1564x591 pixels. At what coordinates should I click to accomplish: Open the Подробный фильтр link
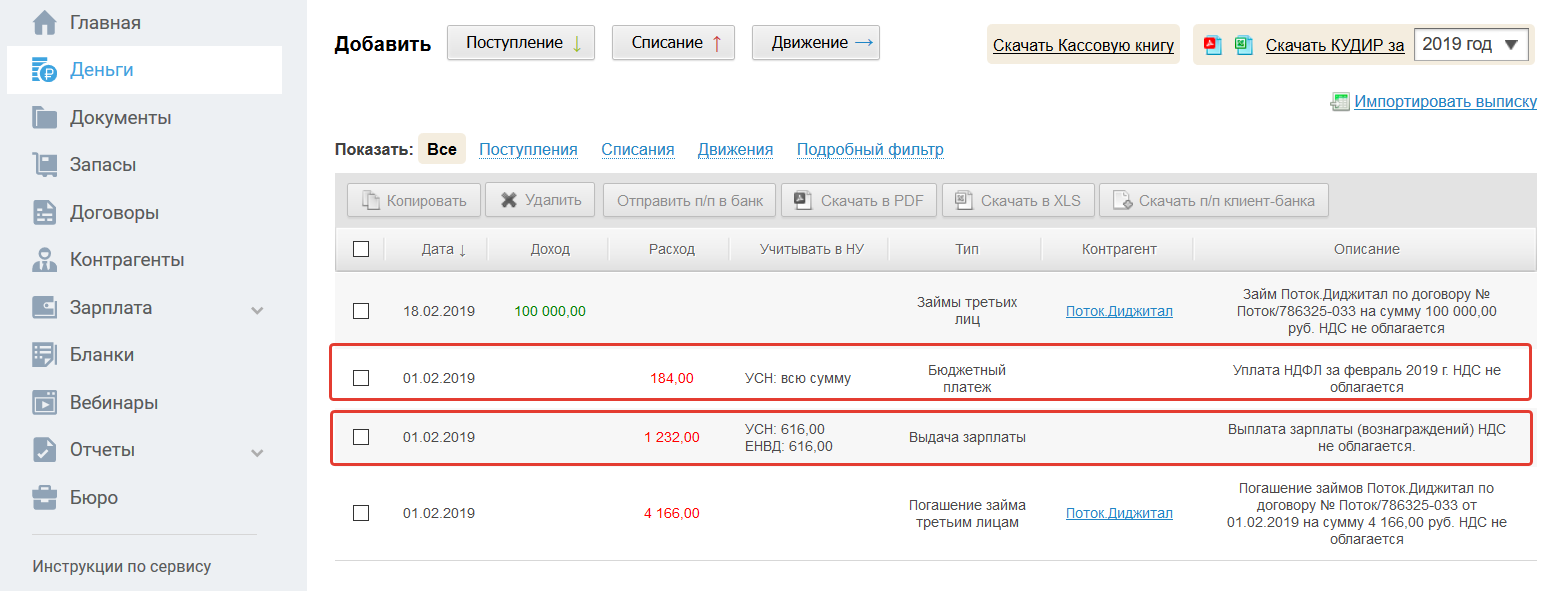click(x=870, y=150)
